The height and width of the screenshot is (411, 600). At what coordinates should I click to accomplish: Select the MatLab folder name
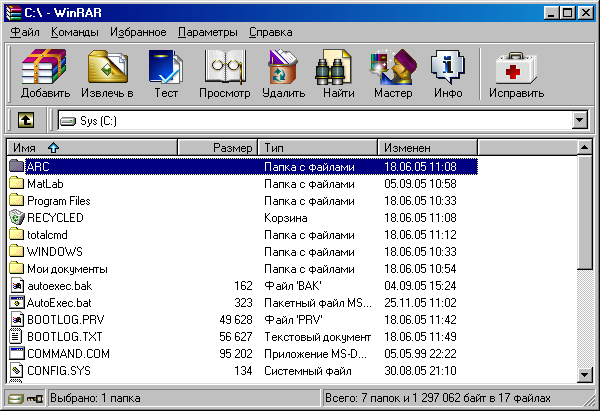coord(45,184)
